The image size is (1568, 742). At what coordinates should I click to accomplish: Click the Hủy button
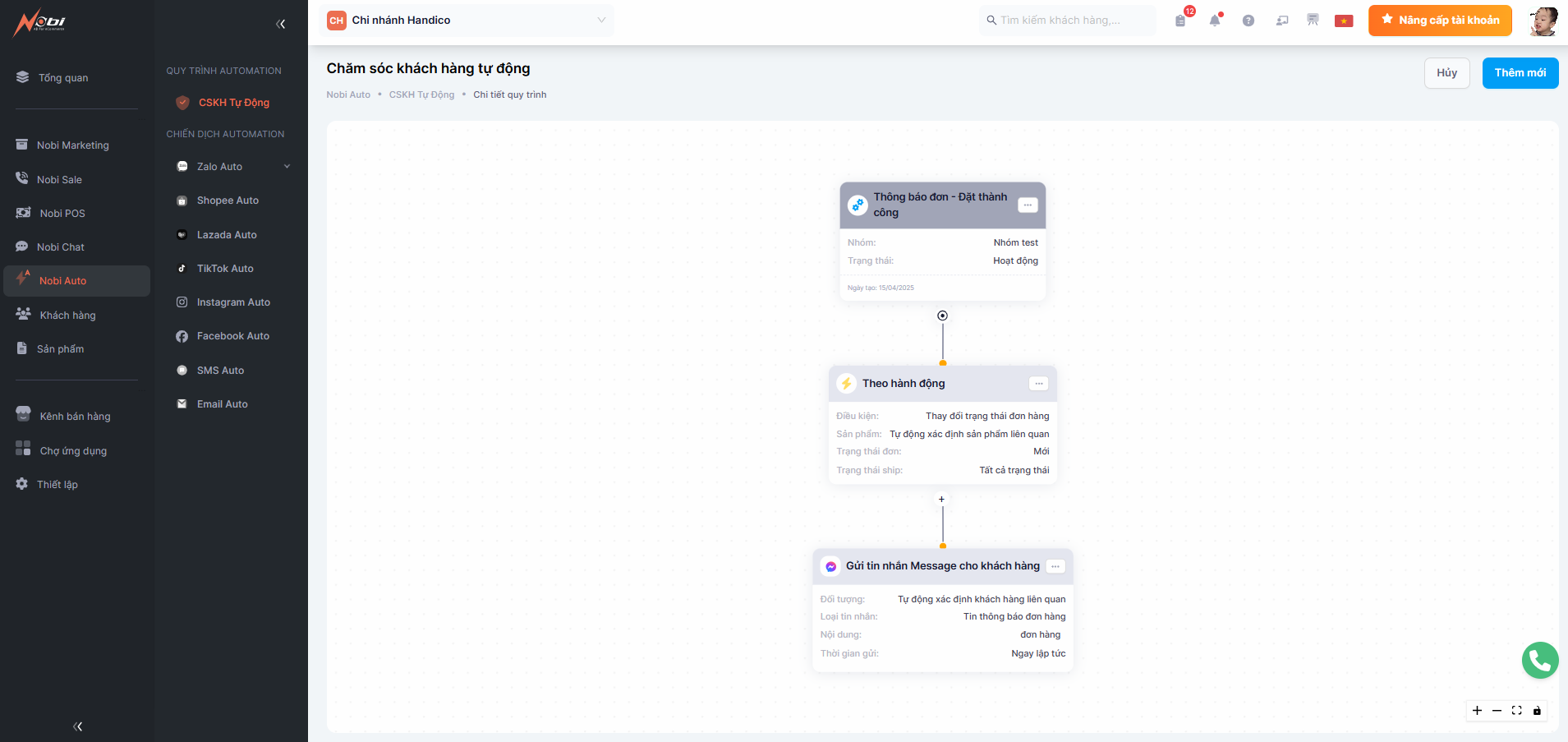(x=1446, y=73)
